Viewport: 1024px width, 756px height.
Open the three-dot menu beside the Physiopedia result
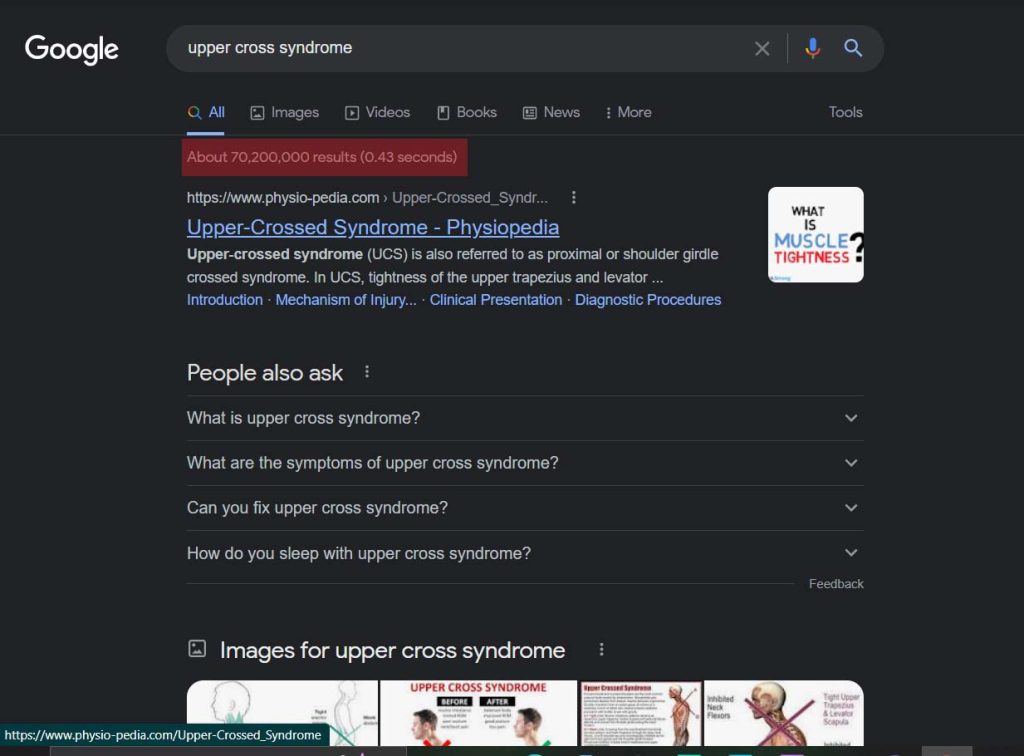tap(573, 197)
